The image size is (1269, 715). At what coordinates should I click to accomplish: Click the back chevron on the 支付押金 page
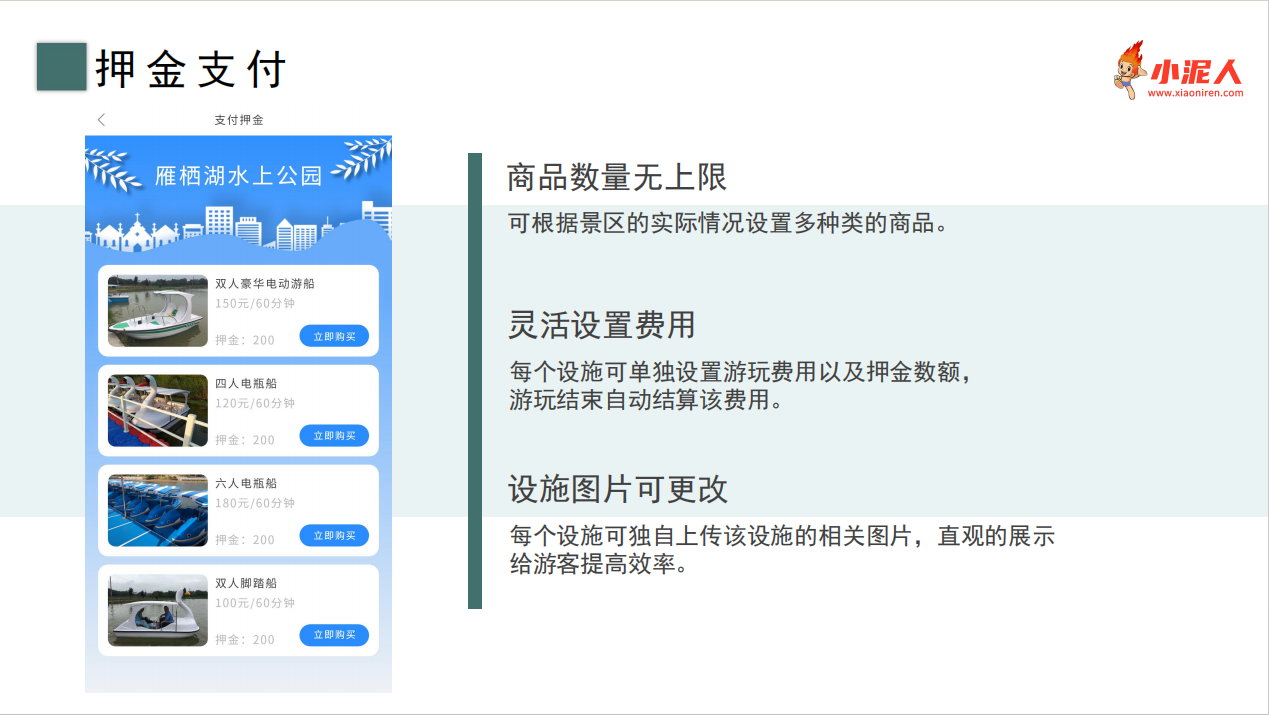101,119
